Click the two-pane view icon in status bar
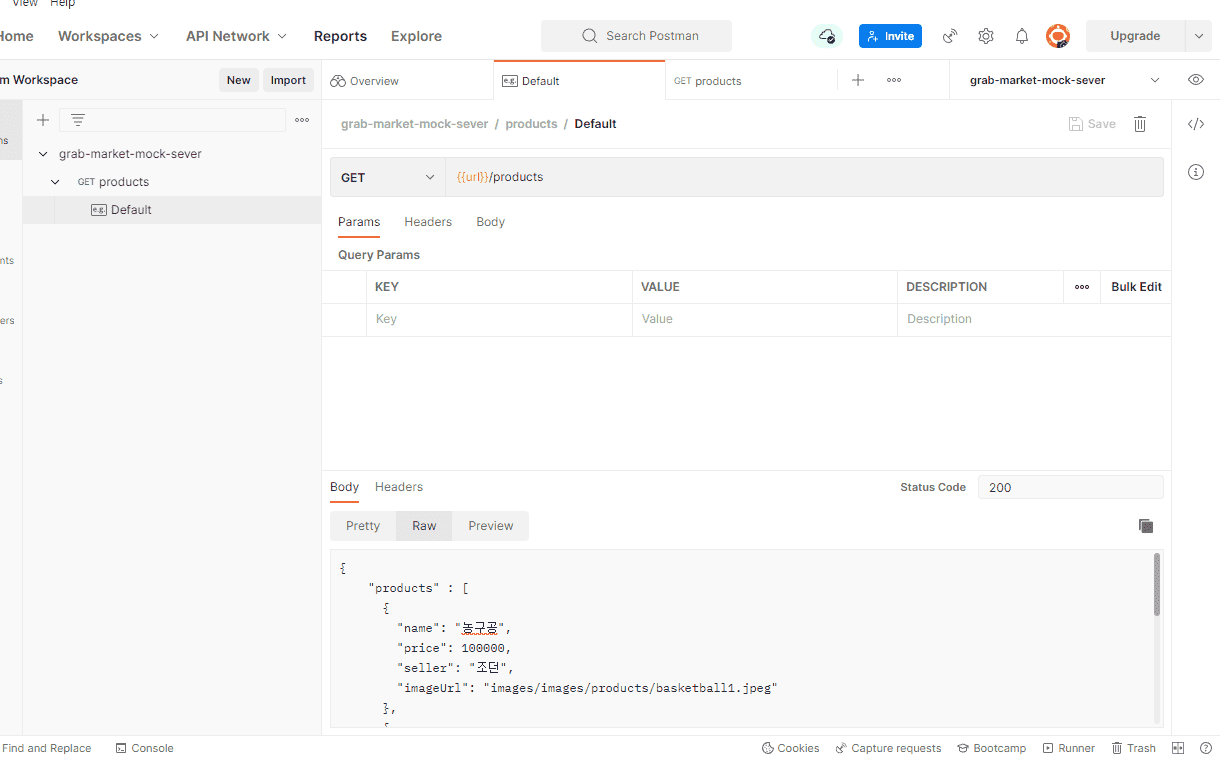 pyautogui.click(x=1178, y=748)
